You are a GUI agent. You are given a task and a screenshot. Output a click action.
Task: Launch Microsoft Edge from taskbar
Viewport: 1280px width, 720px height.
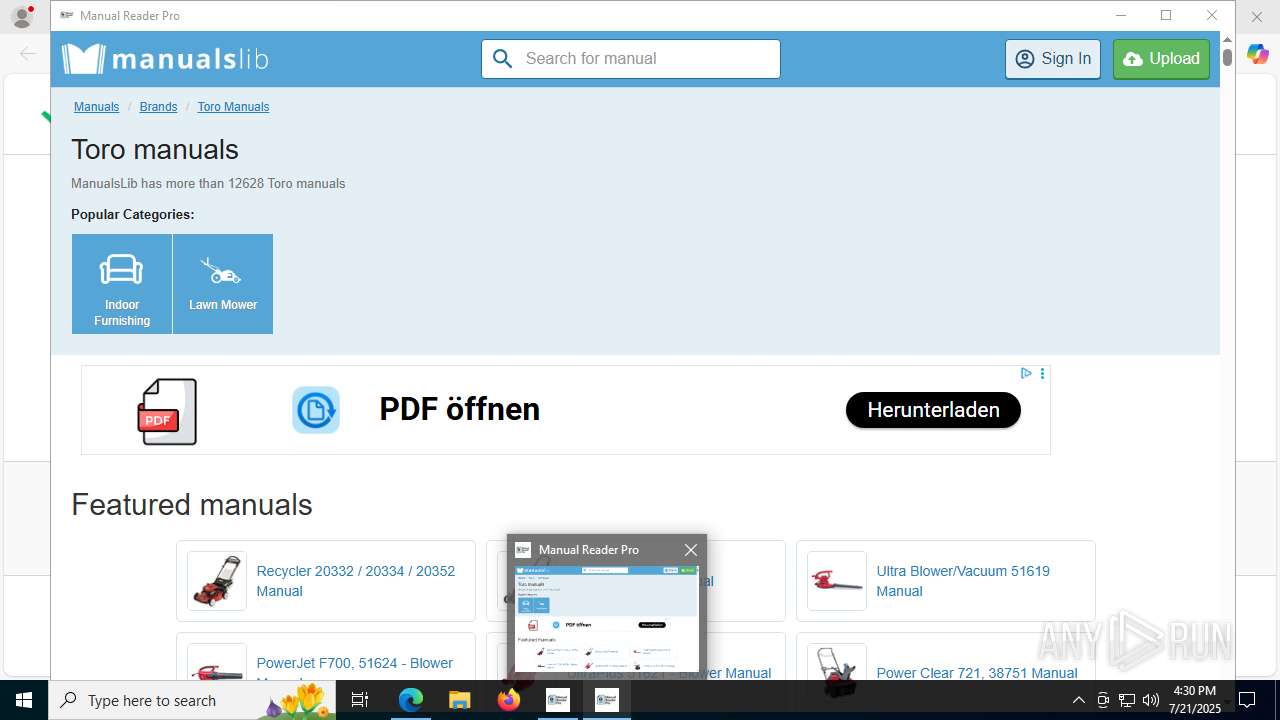point(411,700)
